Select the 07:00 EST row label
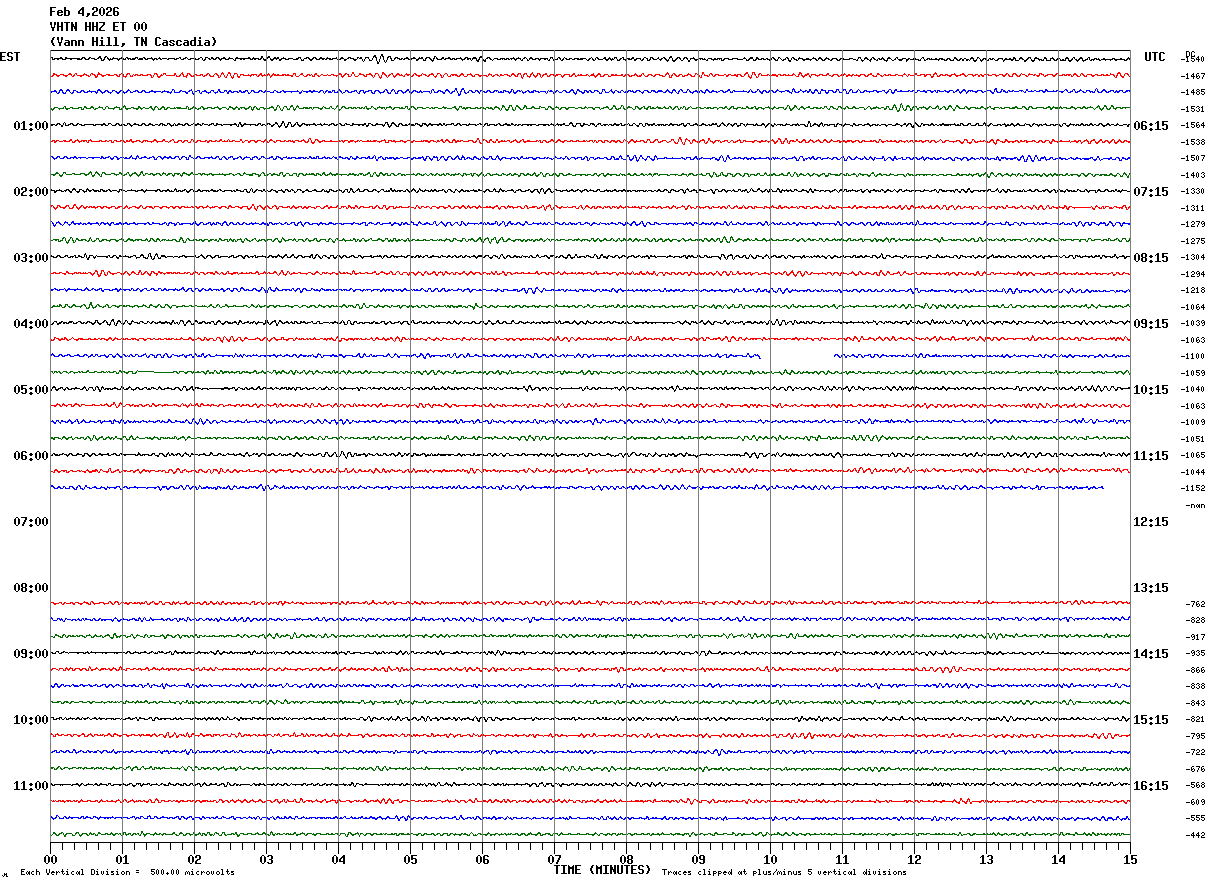 (31, 522)
